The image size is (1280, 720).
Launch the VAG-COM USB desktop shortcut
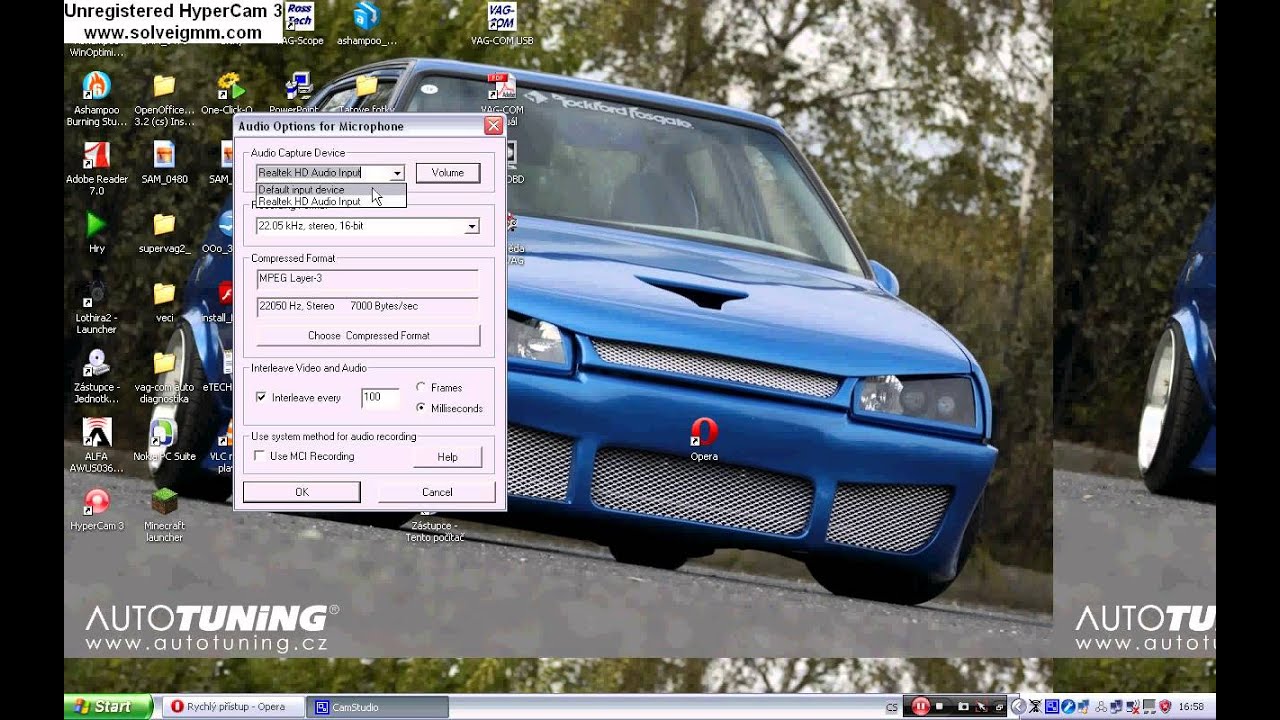click(x=501, y=24)
